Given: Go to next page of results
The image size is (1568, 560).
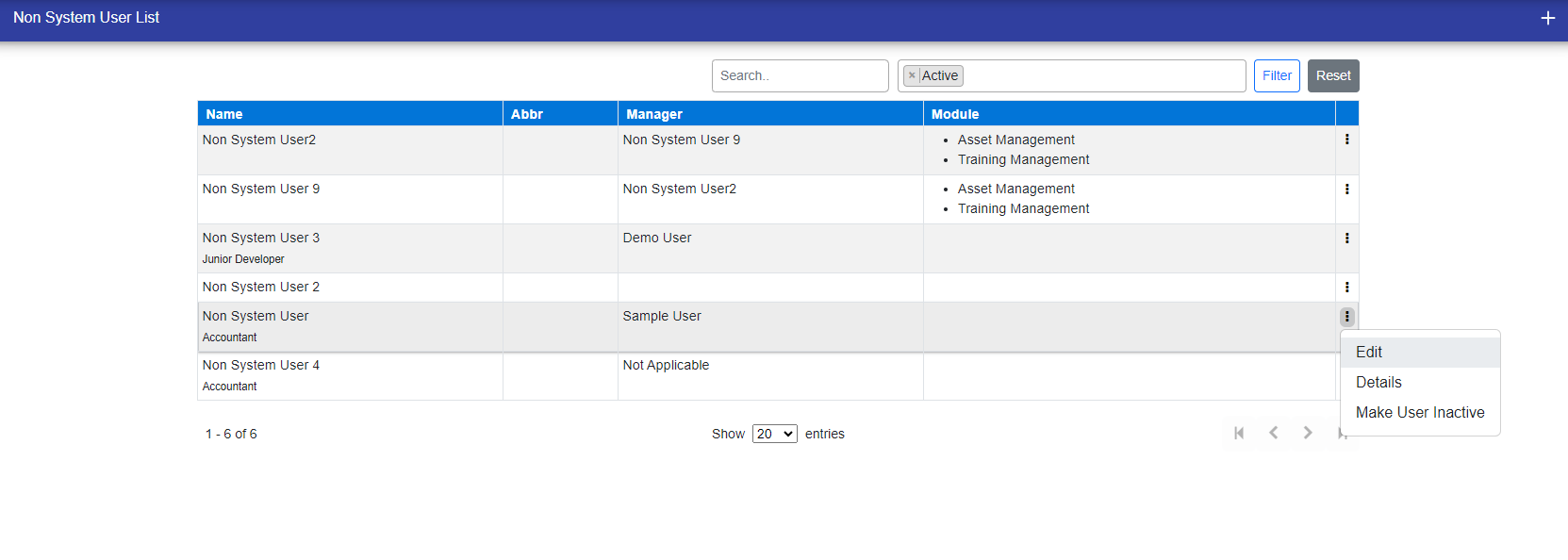Looking at the screenshot, I should coord(1307,433).
